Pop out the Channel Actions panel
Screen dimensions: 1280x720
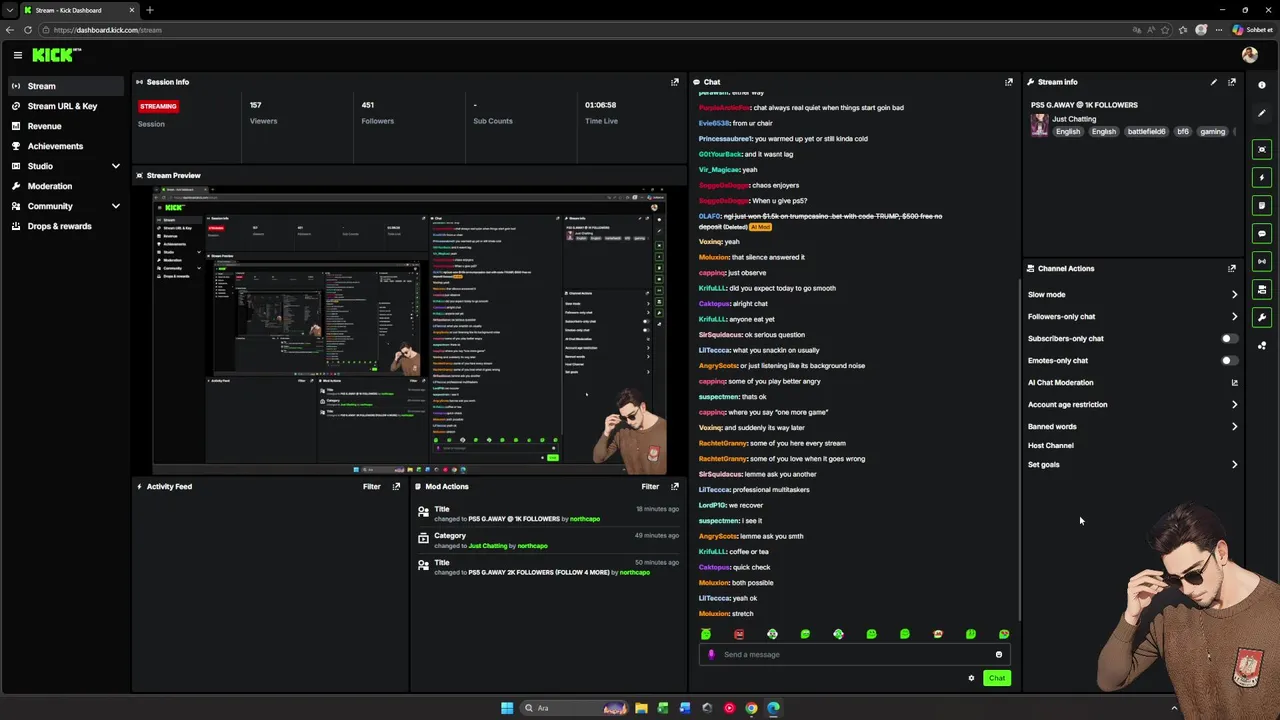tap(1231, 268)
